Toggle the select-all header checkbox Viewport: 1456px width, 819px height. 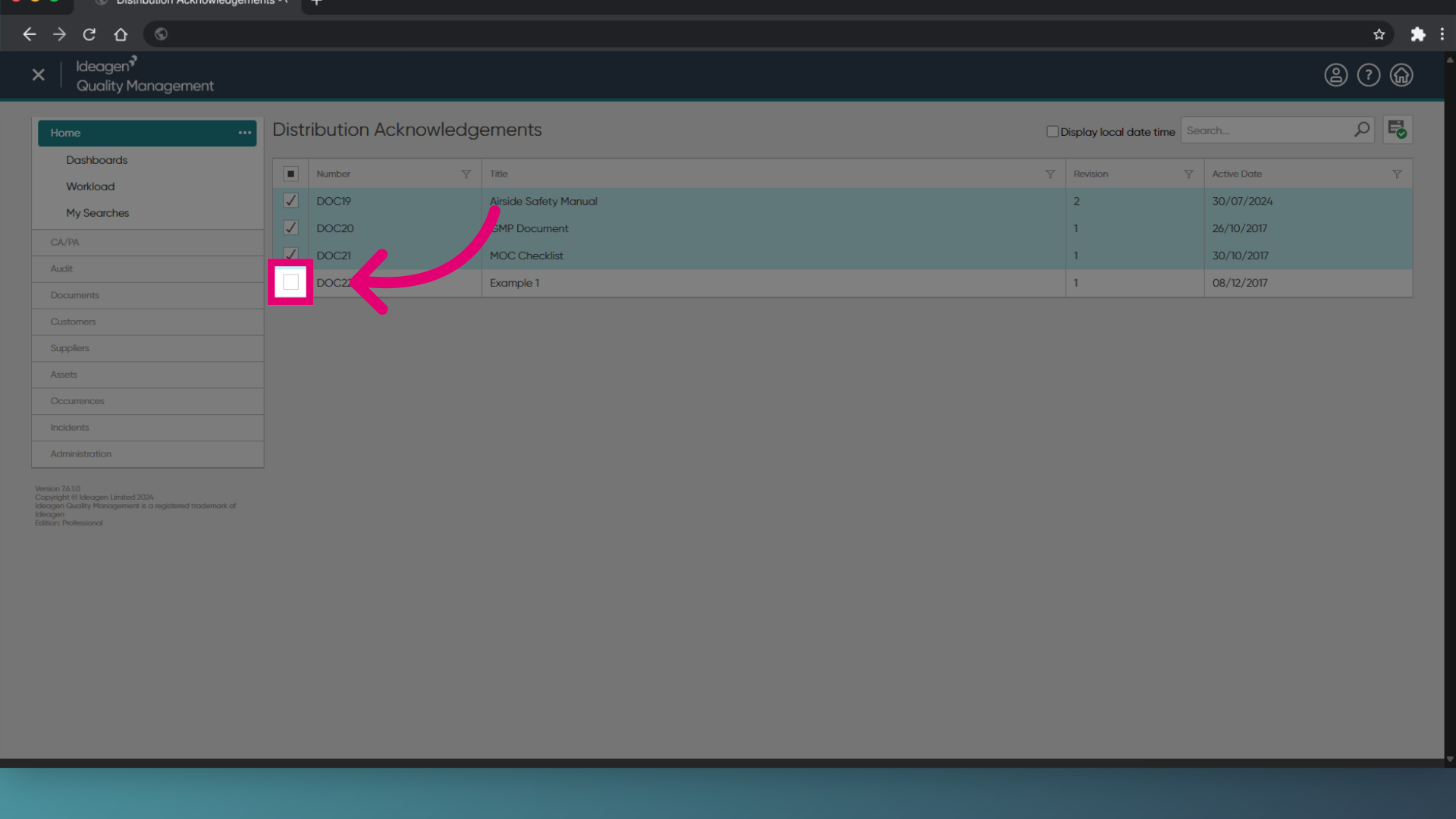[x=290, y=174]
